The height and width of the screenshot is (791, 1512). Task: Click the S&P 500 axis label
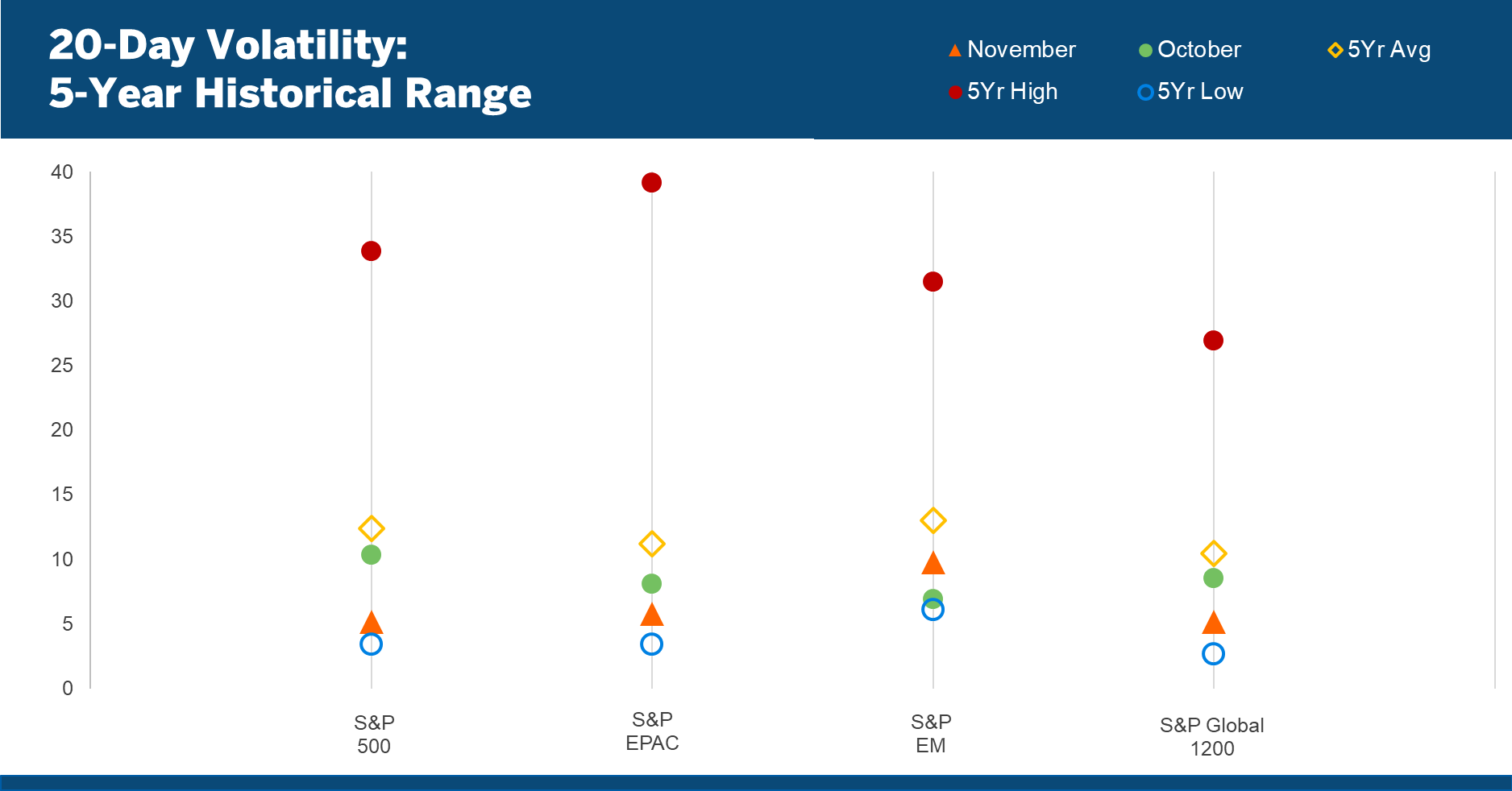[374, 734]
